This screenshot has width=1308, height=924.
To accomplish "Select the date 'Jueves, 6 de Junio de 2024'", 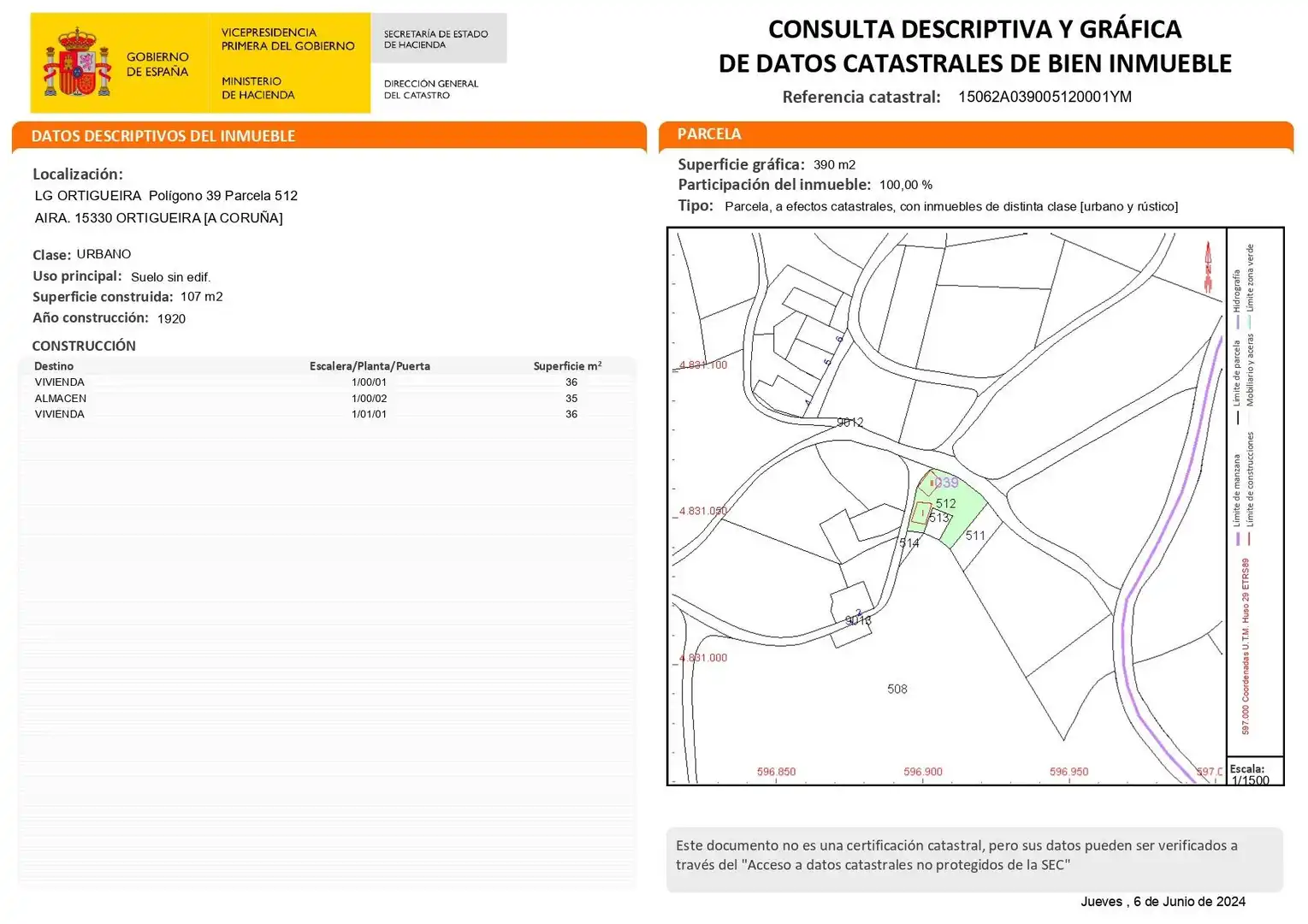I will [x=1163, y=902].
